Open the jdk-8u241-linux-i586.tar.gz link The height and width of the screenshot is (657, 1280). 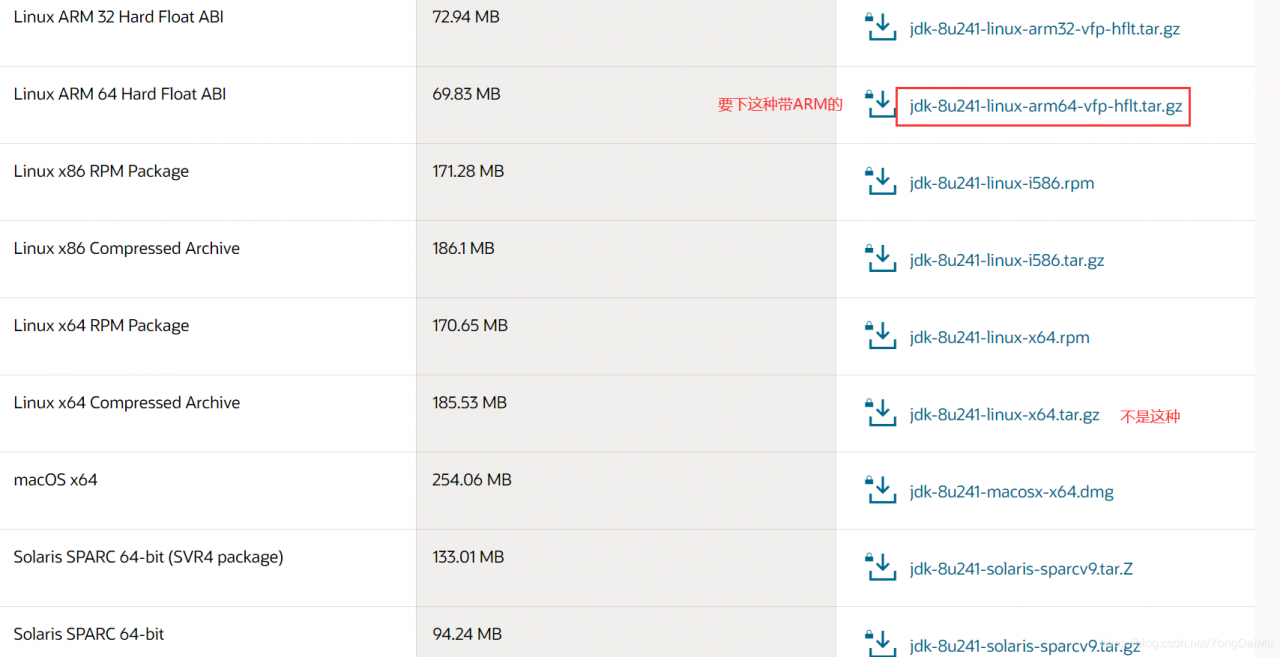coord(1006,260)
